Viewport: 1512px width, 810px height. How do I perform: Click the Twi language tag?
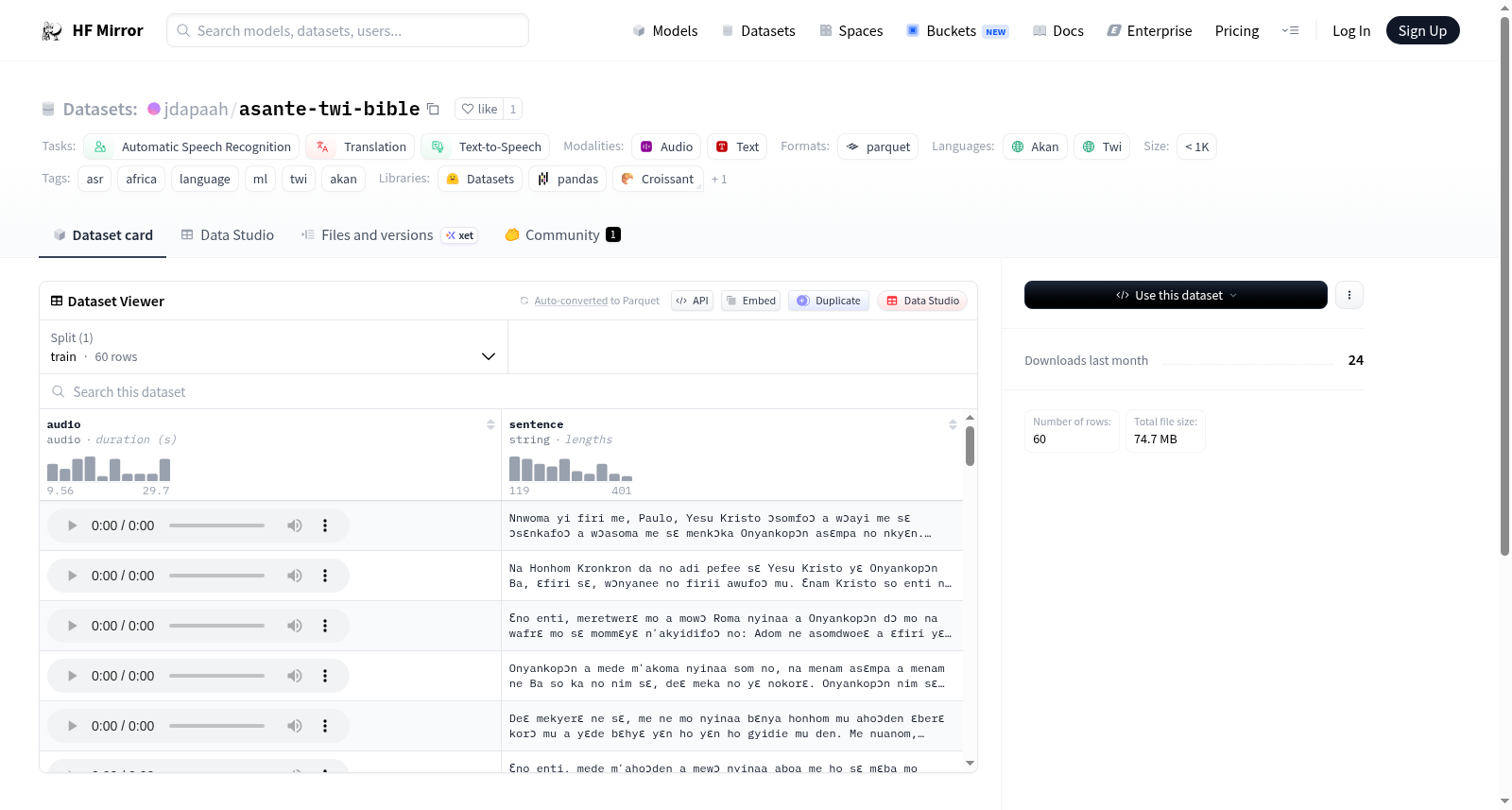pyautogui.click(x=1102, y=146)
